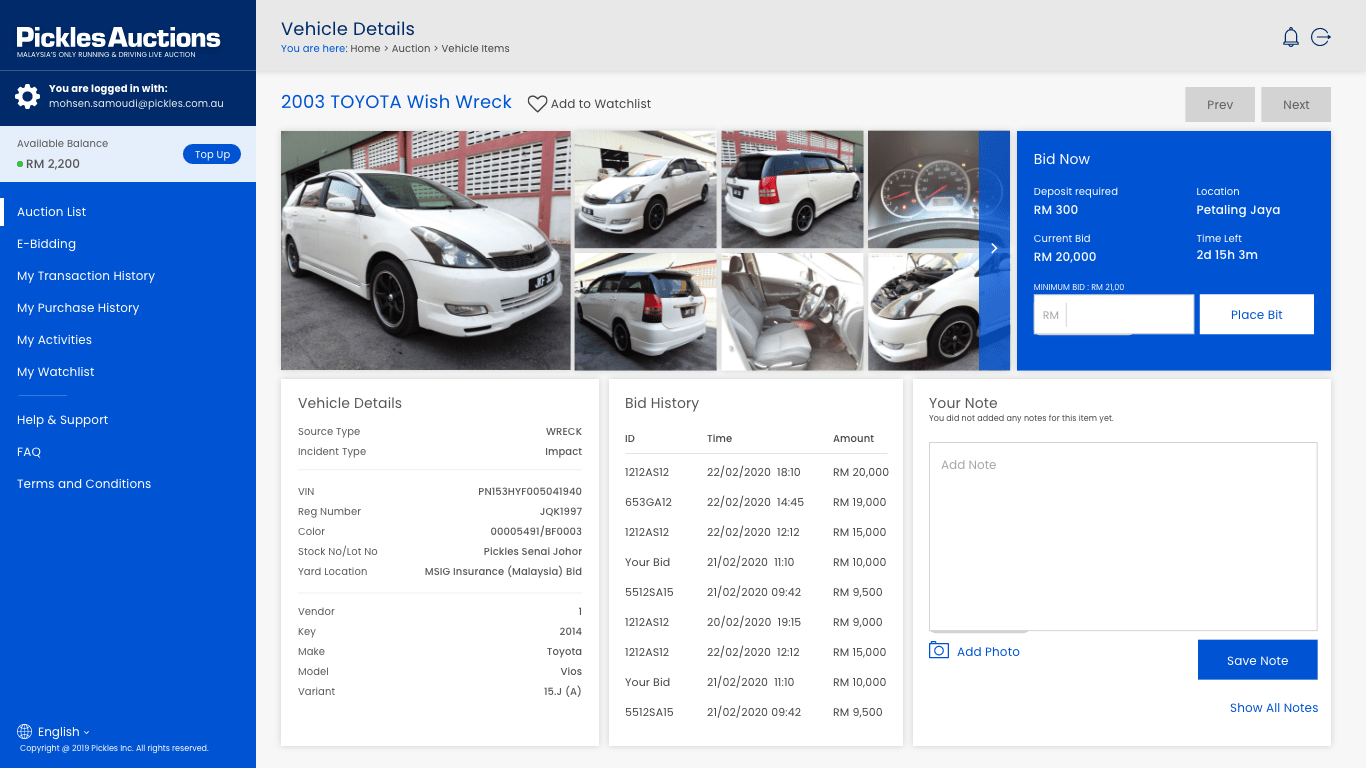The image size is (1366, 768).
Task: Open Auction List menu item
Action: (52, 212)
